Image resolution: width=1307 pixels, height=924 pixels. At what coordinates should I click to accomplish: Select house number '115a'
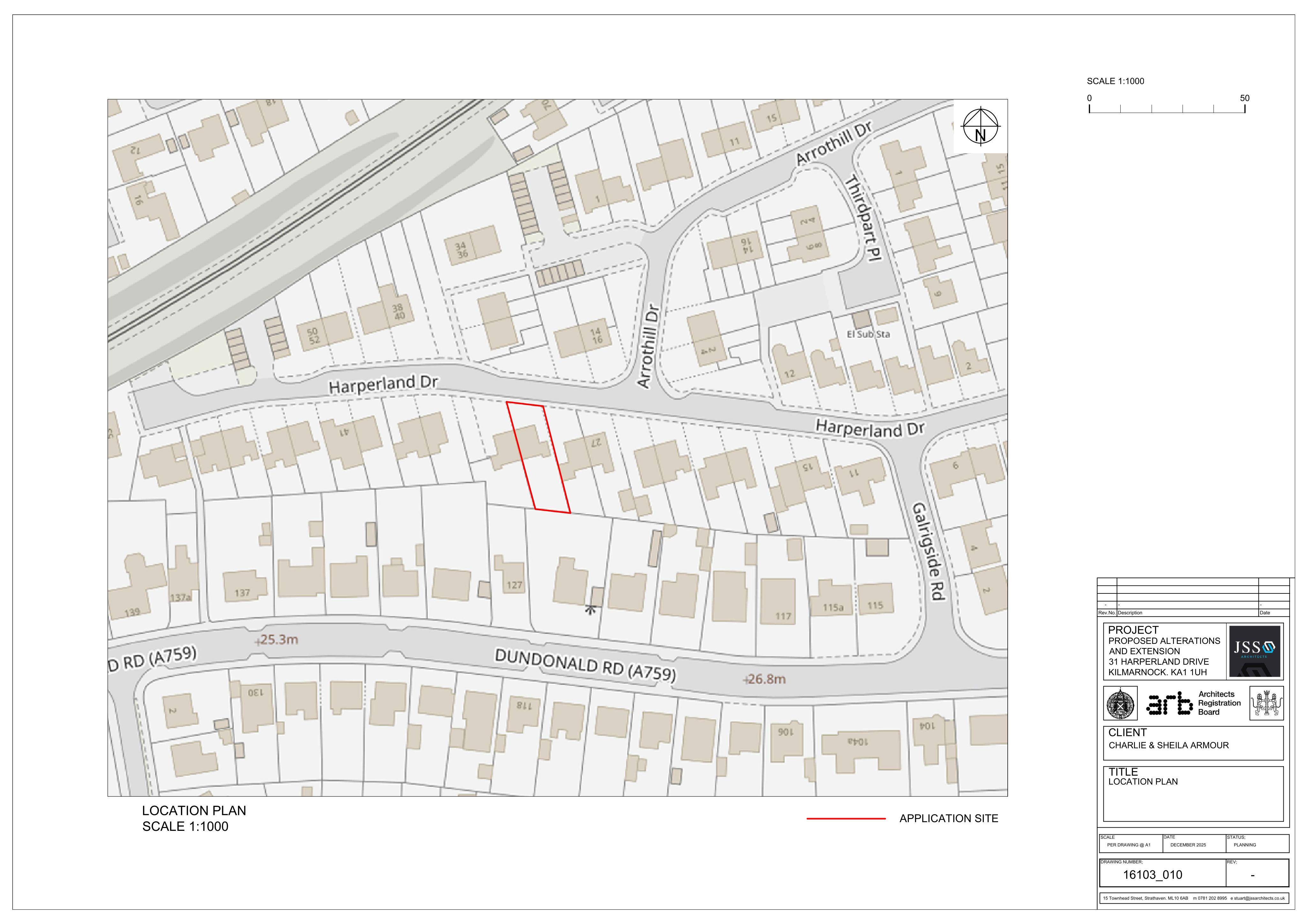[x=833, y=607]
